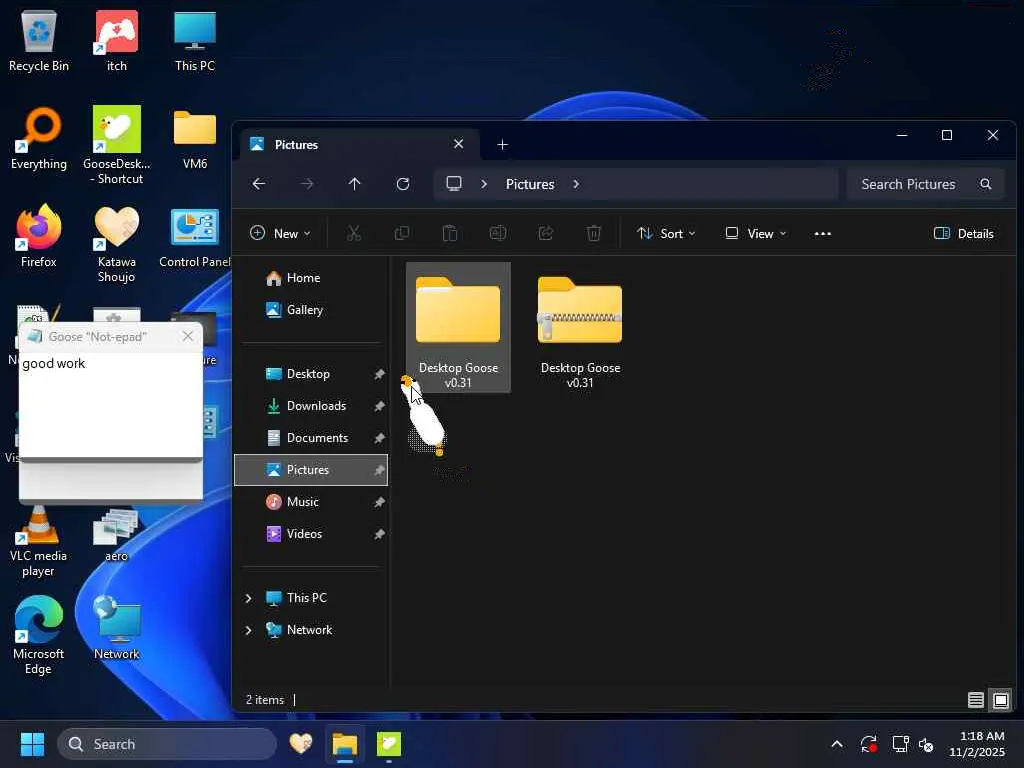Open the itch desktop shortcut
Viewport: 1024px width, 768px height.
pos(116,40)
